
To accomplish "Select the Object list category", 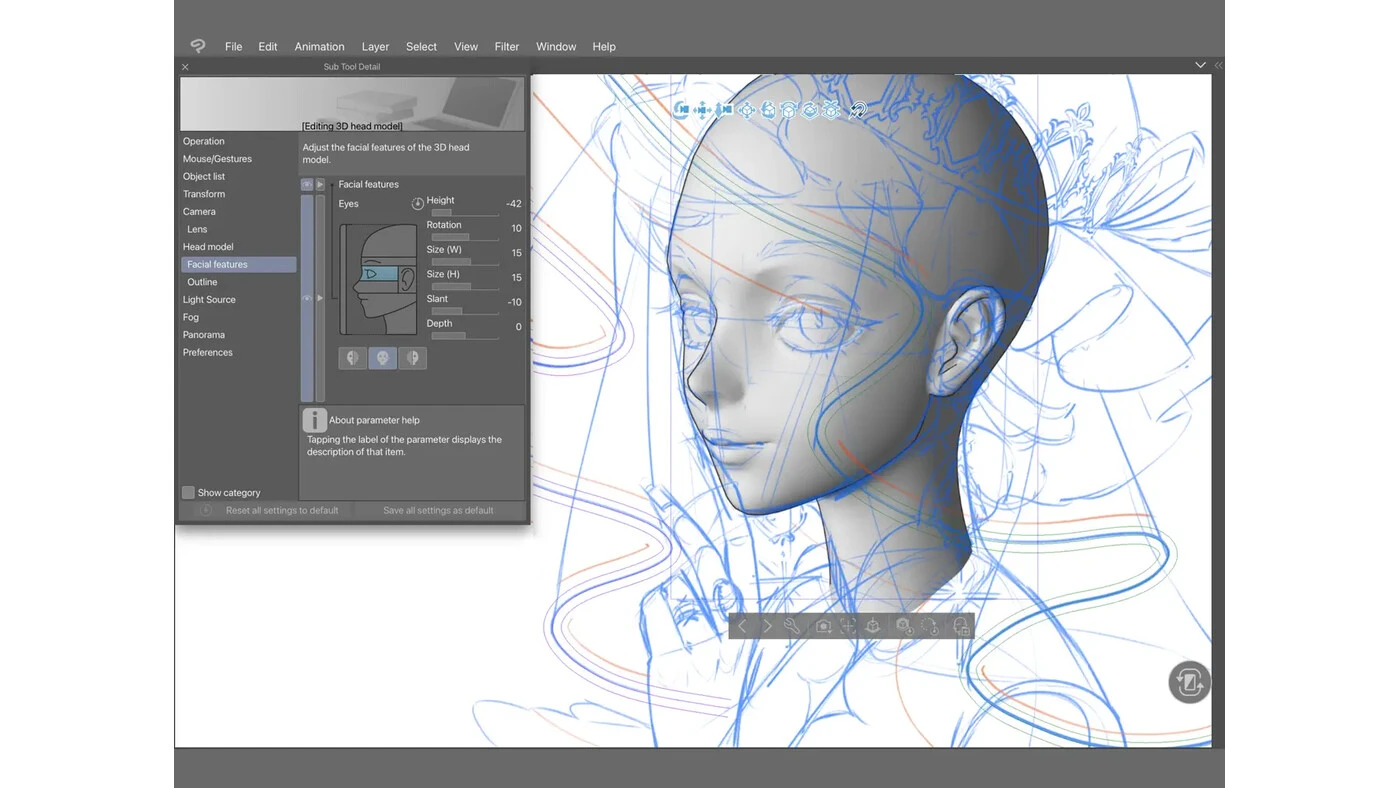I will tap(204, 176).
